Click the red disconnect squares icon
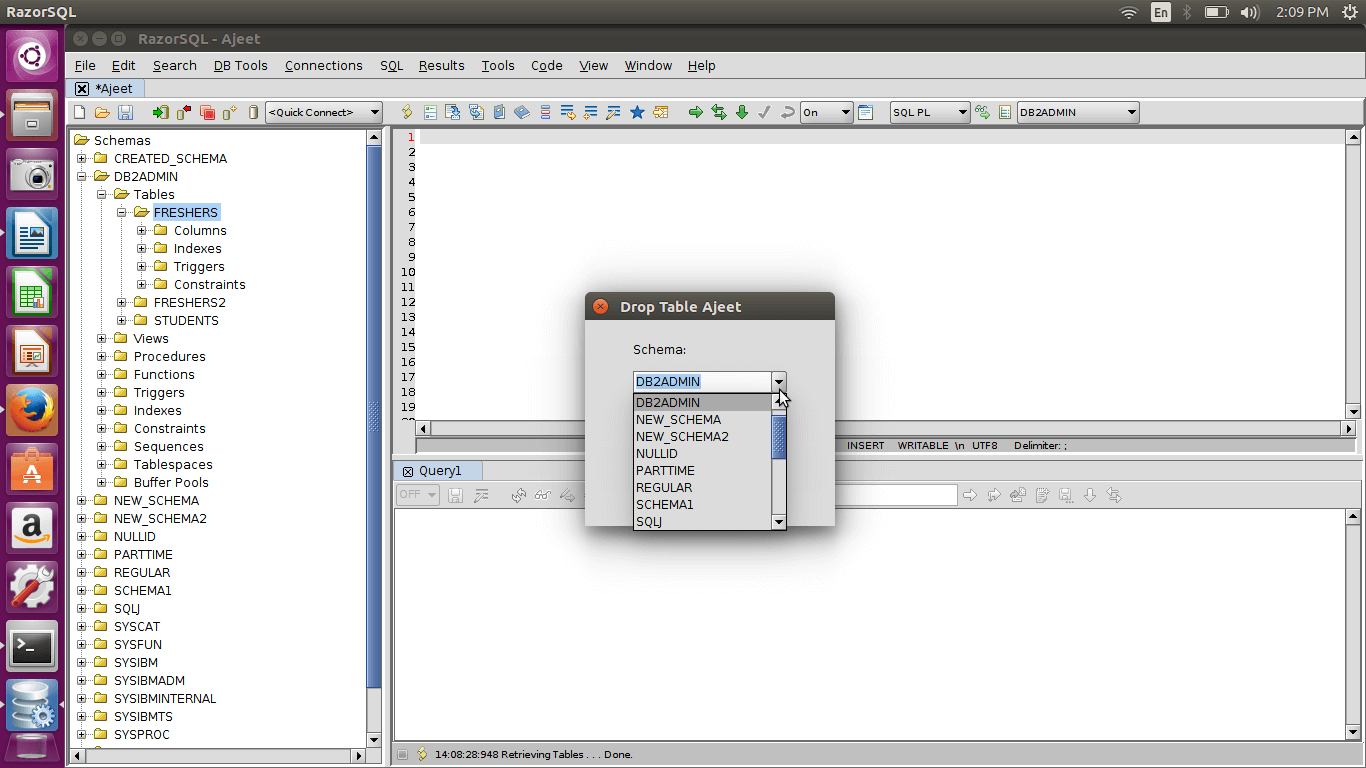The width and height of the screenshot is (1366, 768). pyautogui.click(x=207, y=113)
